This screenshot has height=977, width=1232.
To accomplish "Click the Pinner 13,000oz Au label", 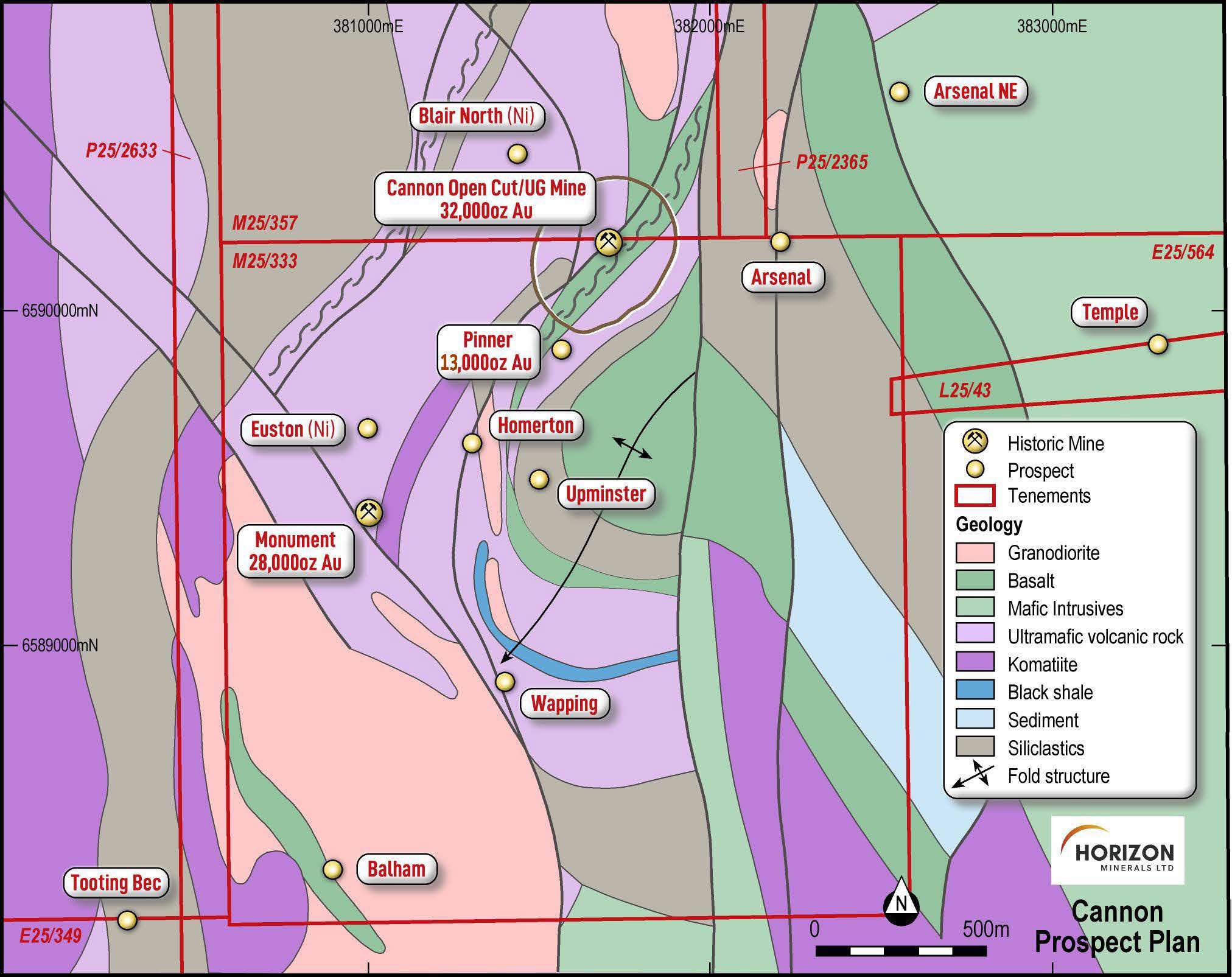I will [488, 351].
